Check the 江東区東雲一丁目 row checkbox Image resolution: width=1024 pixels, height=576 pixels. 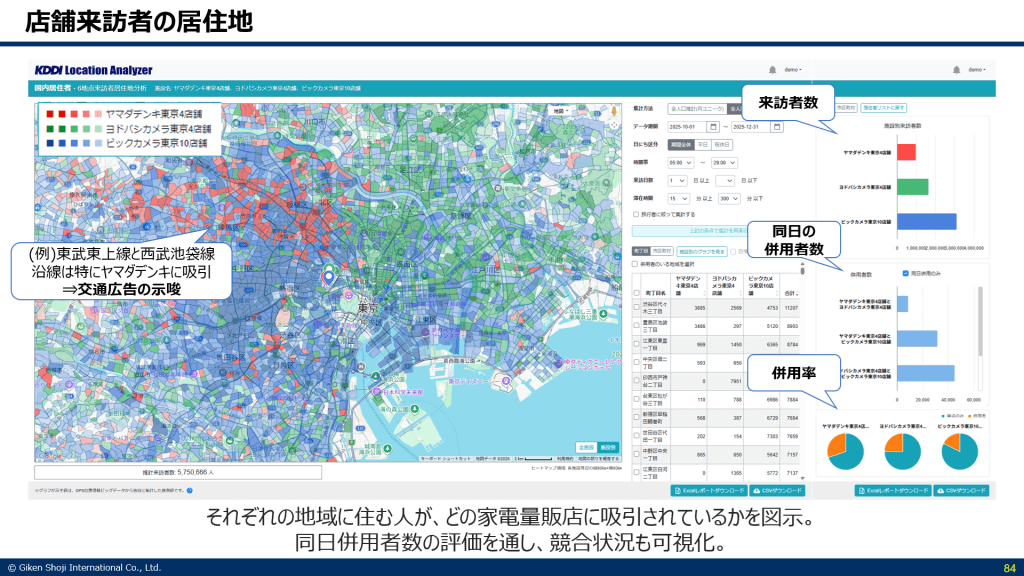(637, 344)
